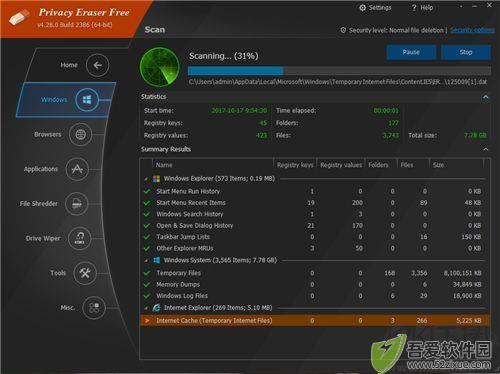Image resolution: width=500 pixels, height=374 pixels.
Task: Click the Privacy Eraser eraser logo
Action: pyautogui.click(x=19, y=17)
